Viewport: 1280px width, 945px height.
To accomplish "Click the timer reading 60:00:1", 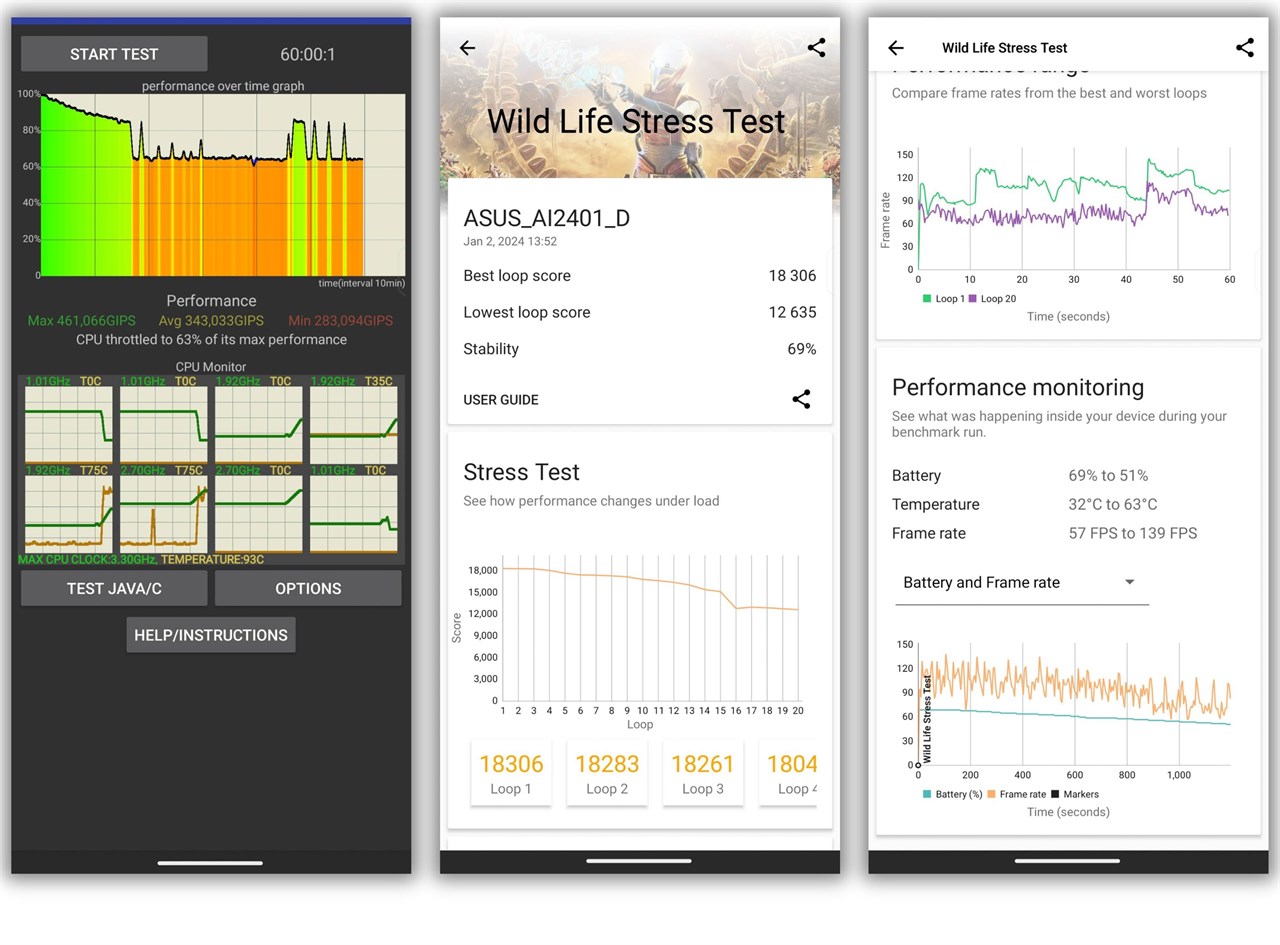I will (x=308, y=55).
